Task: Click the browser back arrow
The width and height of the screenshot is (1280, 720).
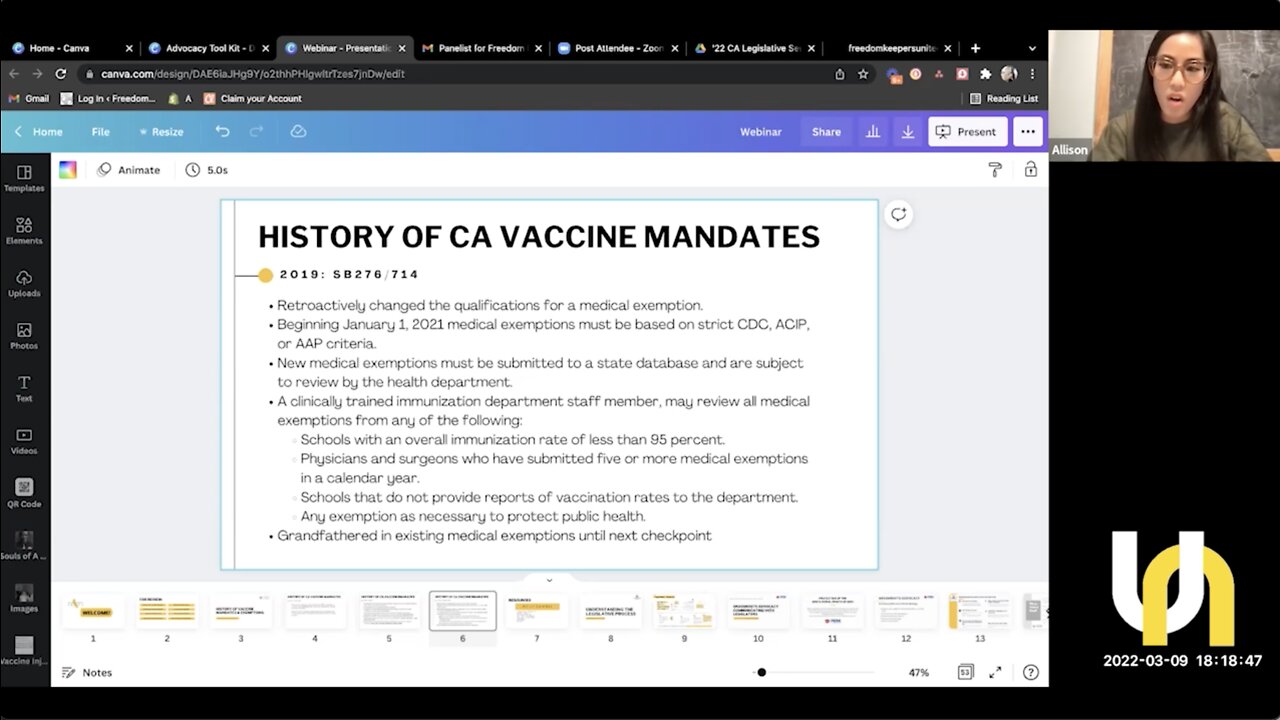Action: point(14,74)
